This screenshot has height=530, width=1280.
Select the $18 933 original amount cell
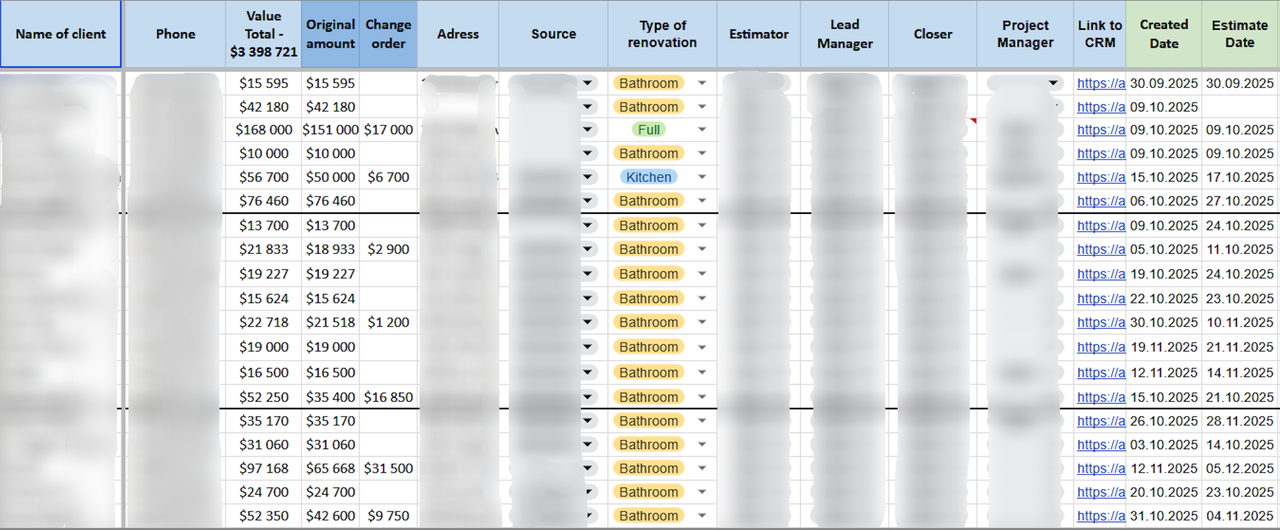pyautogui.click(x=331, y=250)
